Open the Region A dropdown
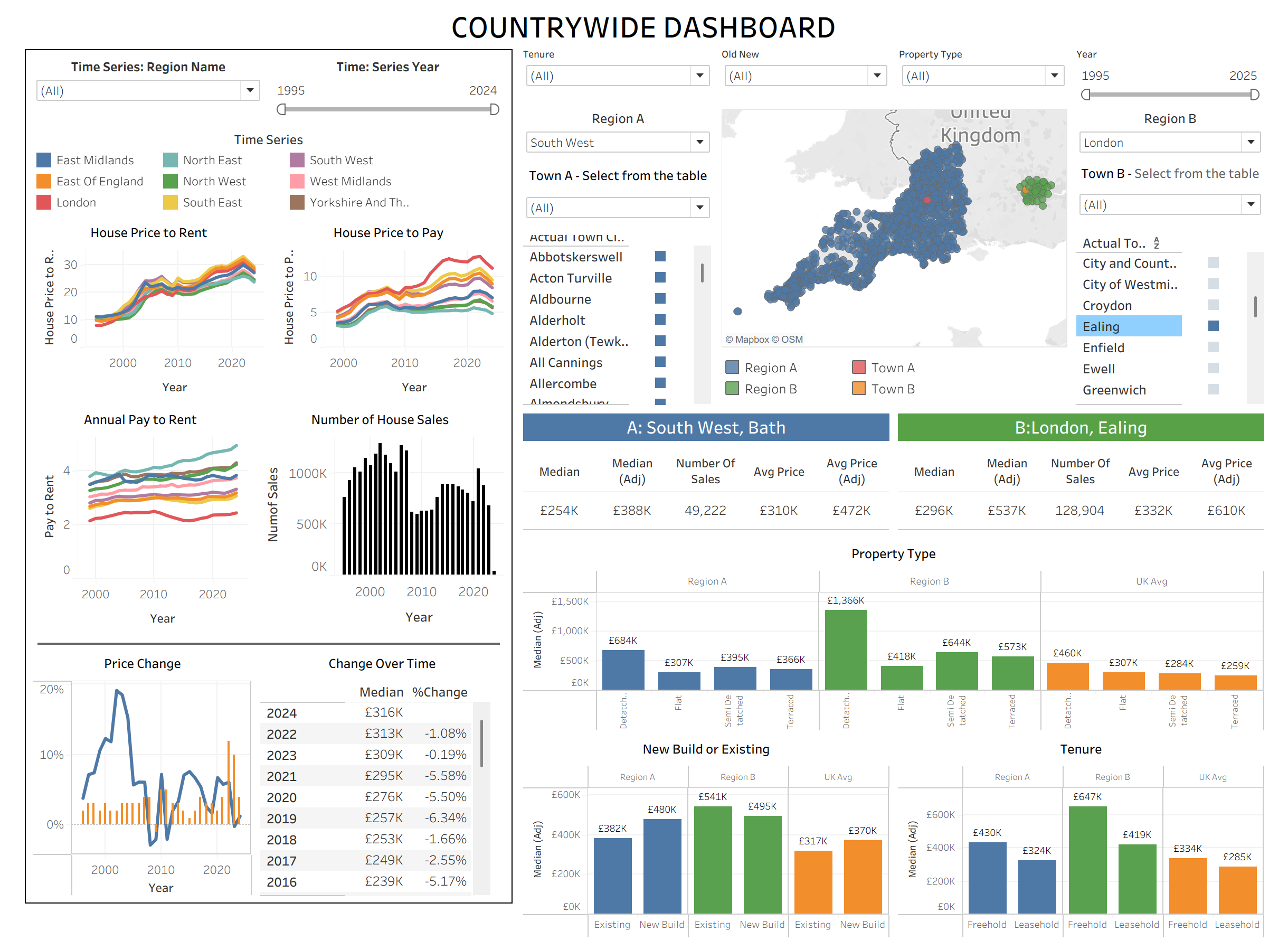 pyautogui.click(x=699, y=142)
